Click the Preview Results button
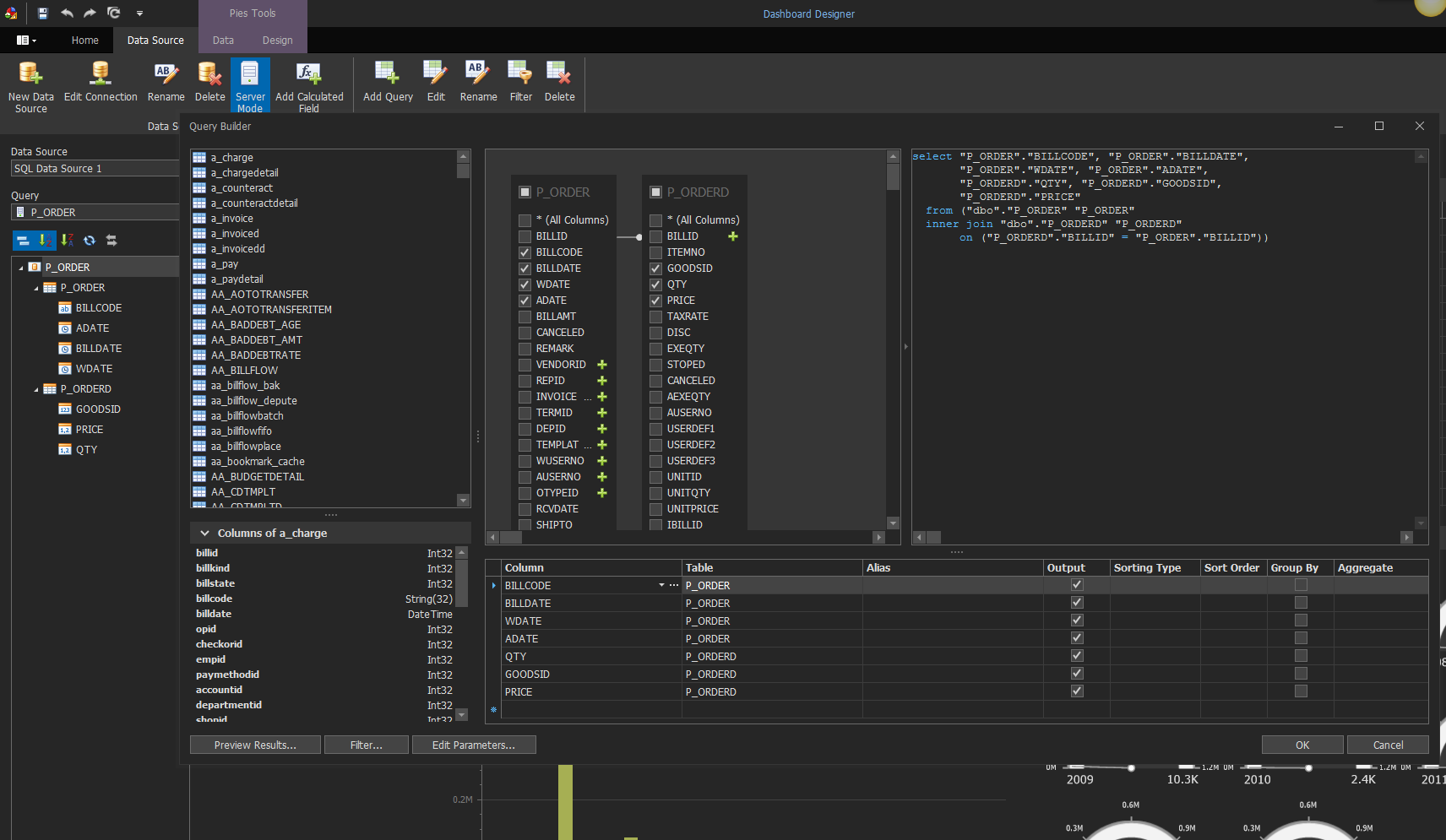1446x840 pixels. tap(255, 745)
